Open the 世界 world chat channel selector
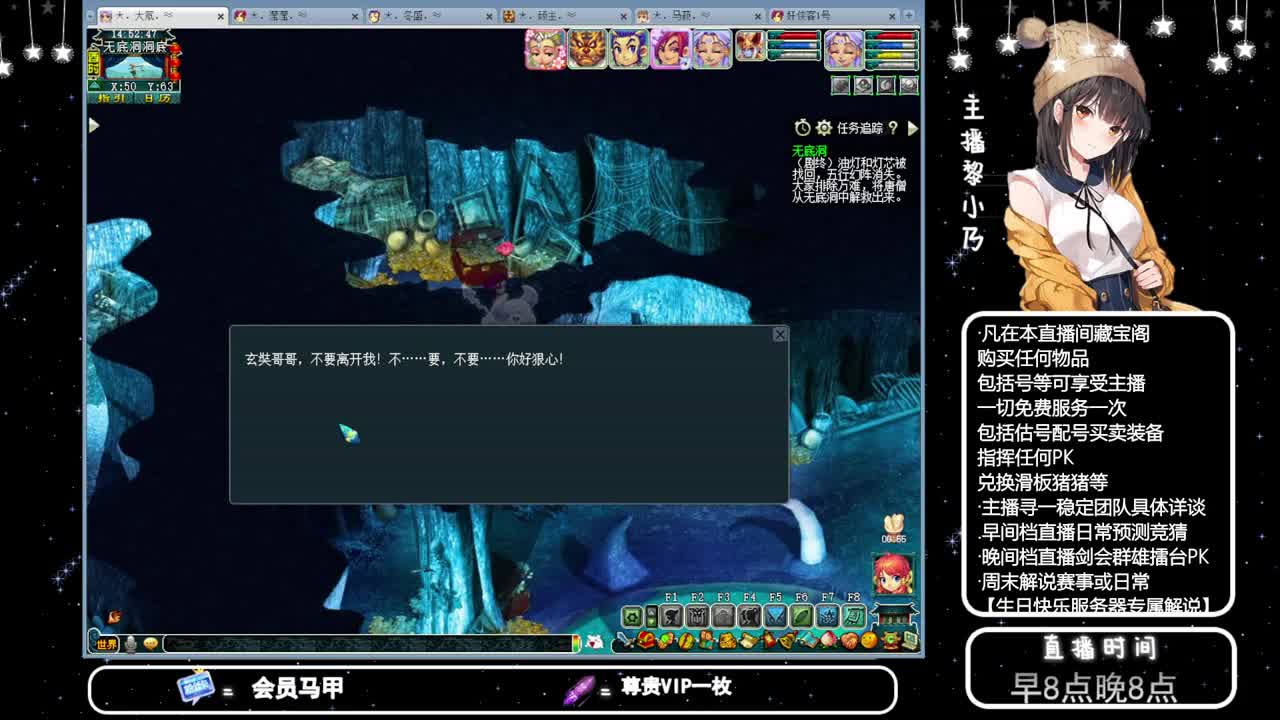Viewport: 1280px width, 720px height. (106, 645)
